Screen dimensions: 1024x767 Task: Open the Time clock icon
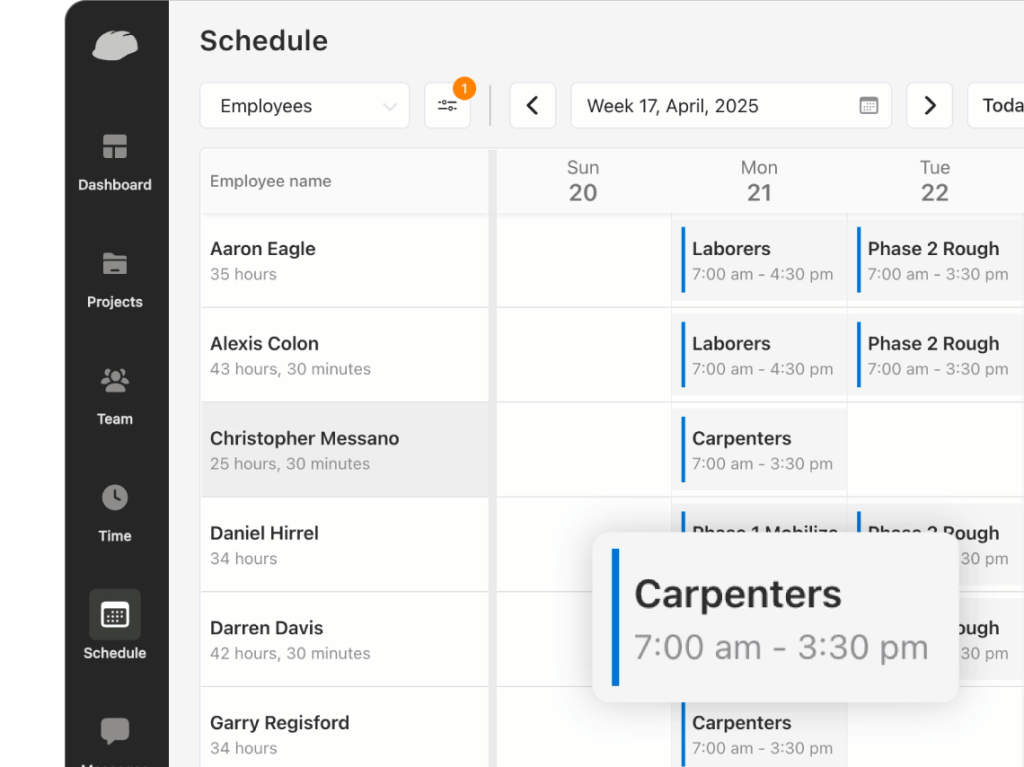(115, 497)
